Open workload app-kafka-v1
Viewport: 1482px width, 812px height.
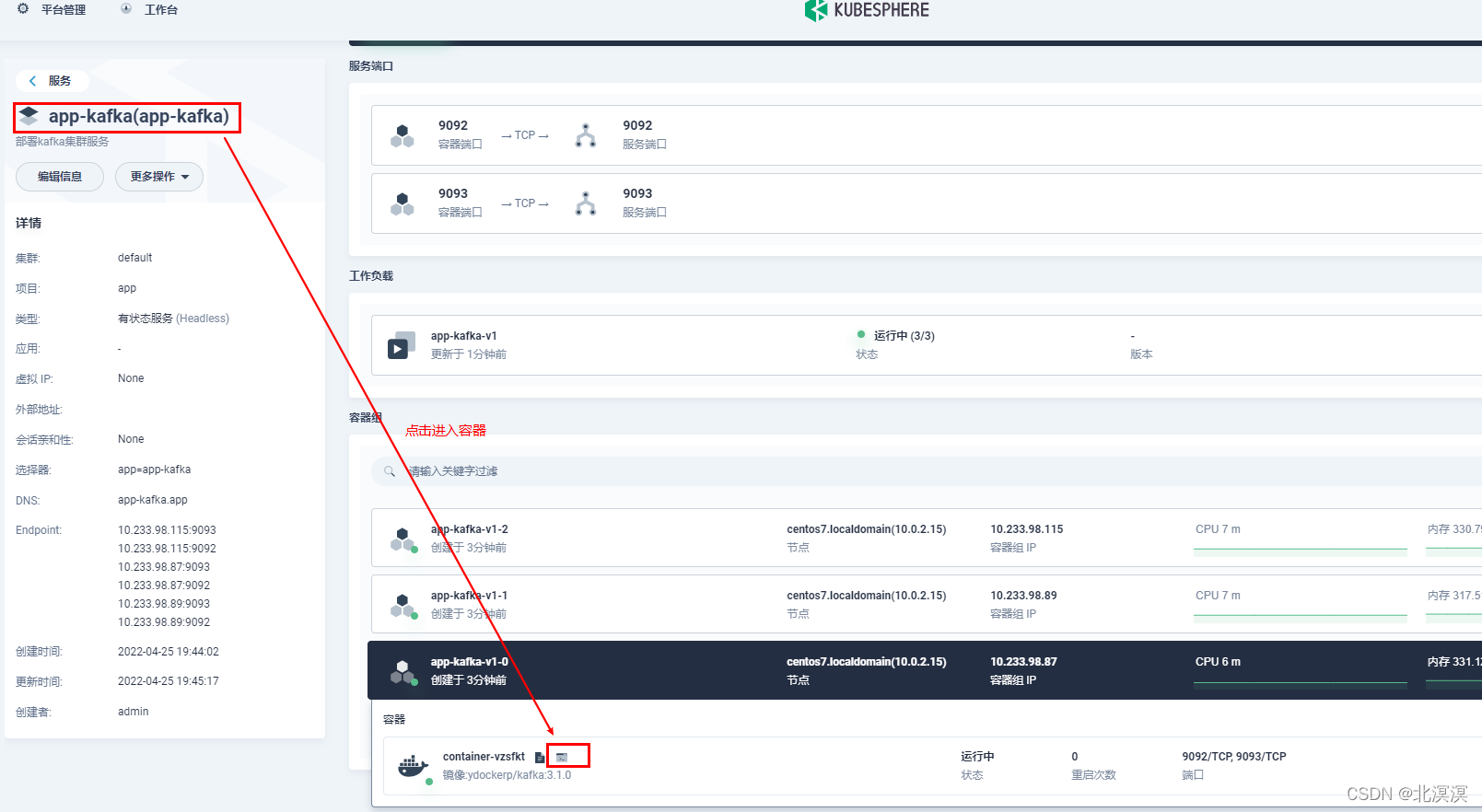463,336
